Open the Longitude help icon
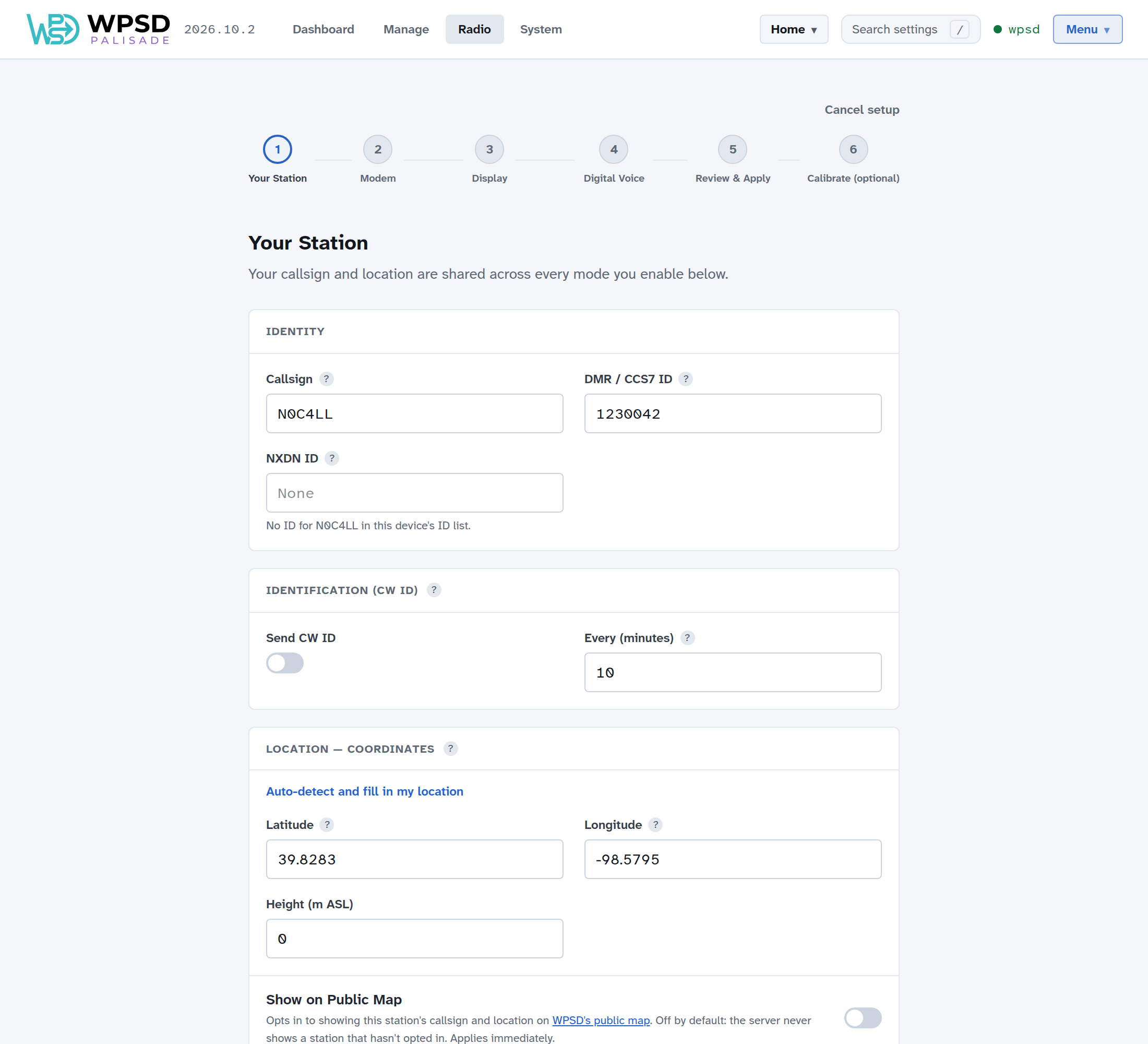 click(x=655, y=824)
